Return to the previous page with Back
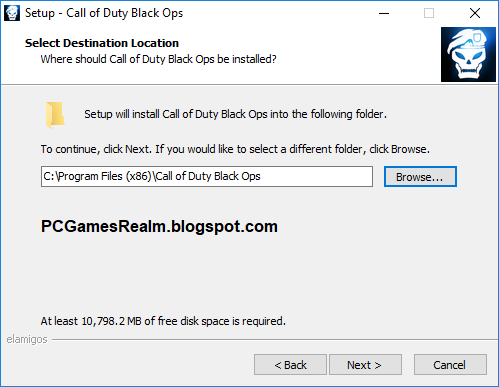The image size is (499, 387). point(290,365)
